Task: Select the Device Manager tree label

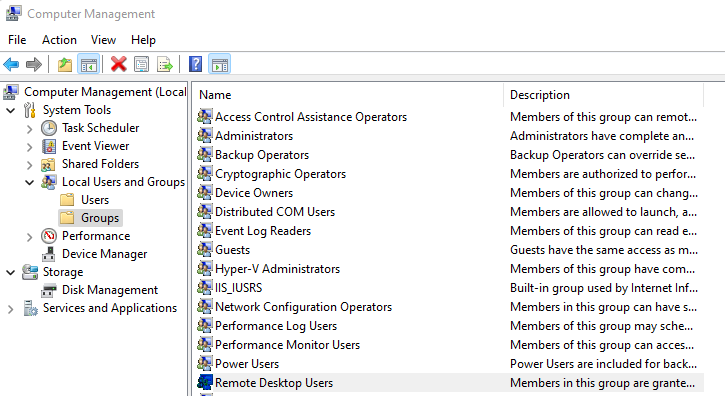Action: (104, 254)
